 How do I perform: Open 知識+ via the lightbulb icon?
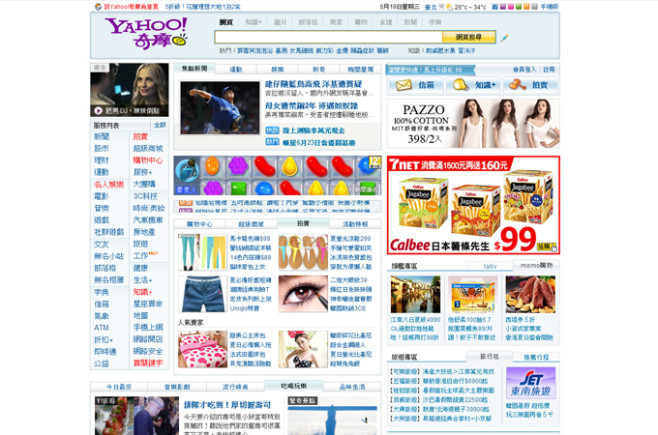click(460, 85)
